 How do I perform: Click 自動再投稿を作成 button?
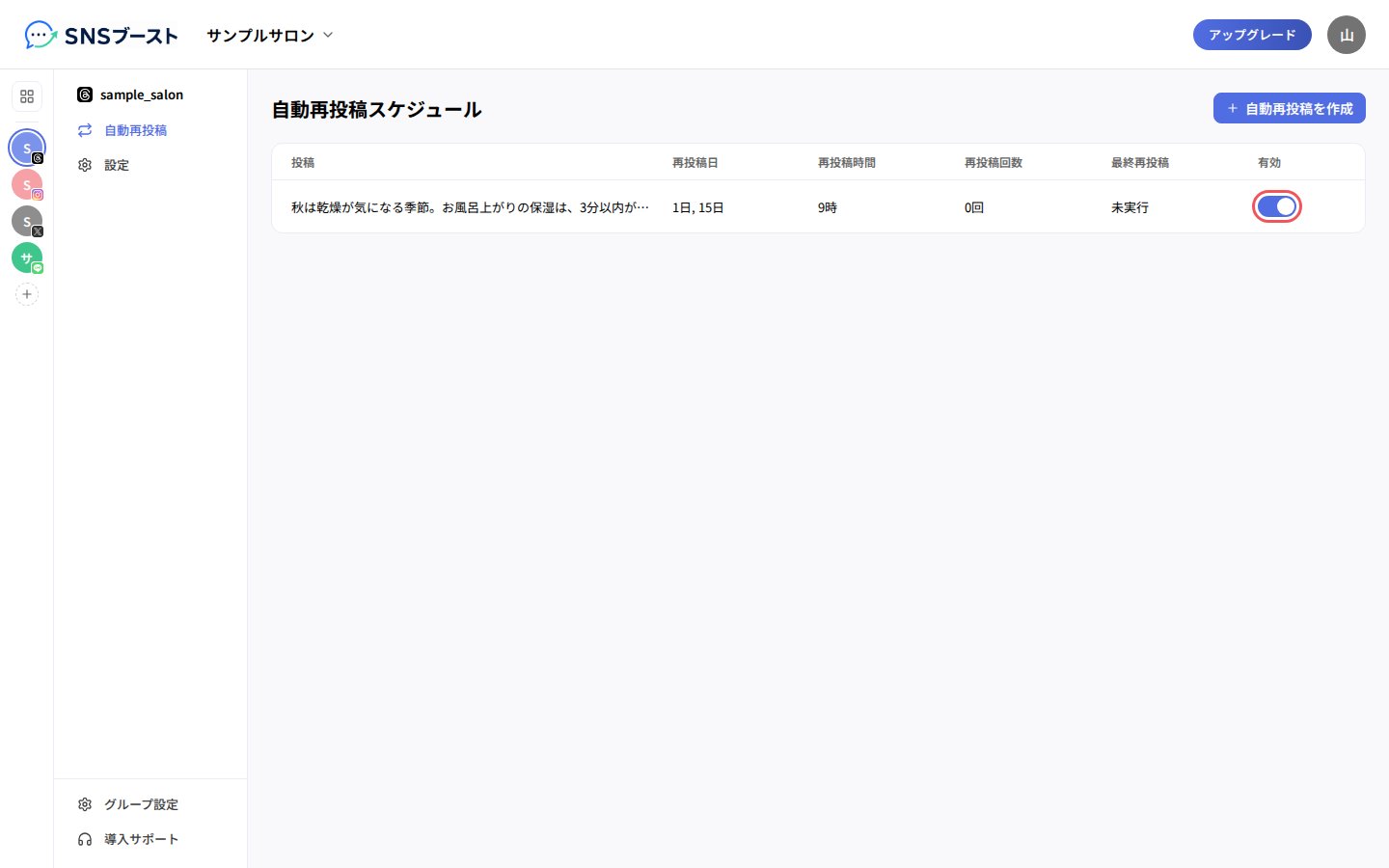point(1289,108)
